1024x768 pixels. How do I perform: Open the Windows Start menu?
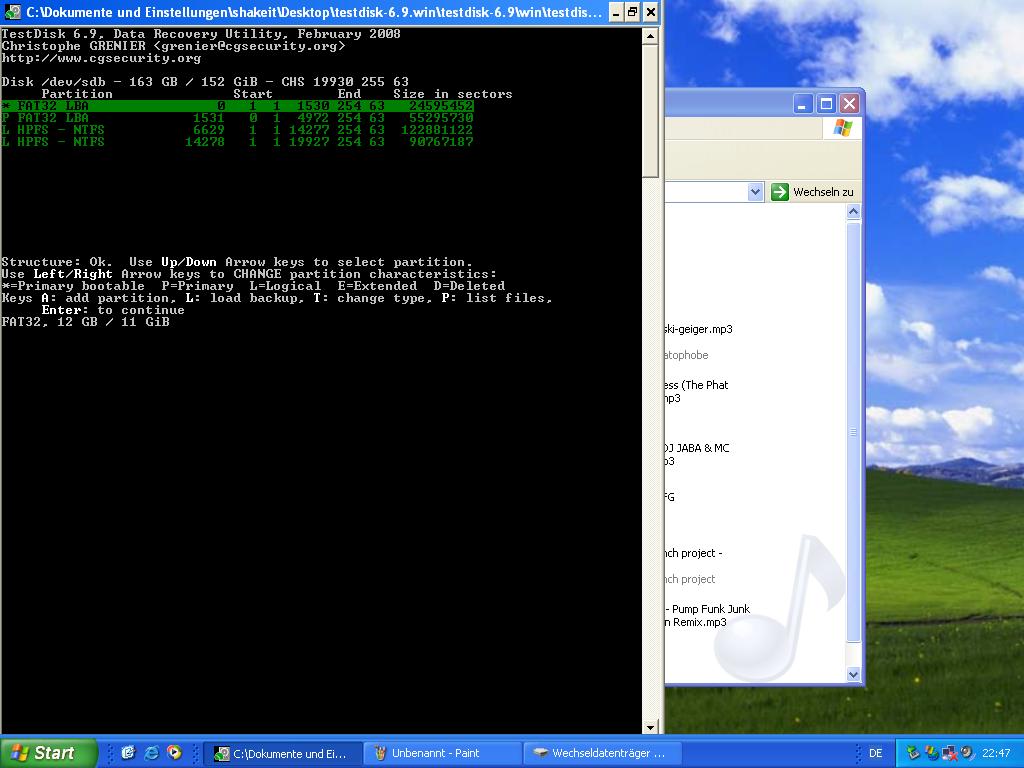pyautogui.click(x=48, y=753)
